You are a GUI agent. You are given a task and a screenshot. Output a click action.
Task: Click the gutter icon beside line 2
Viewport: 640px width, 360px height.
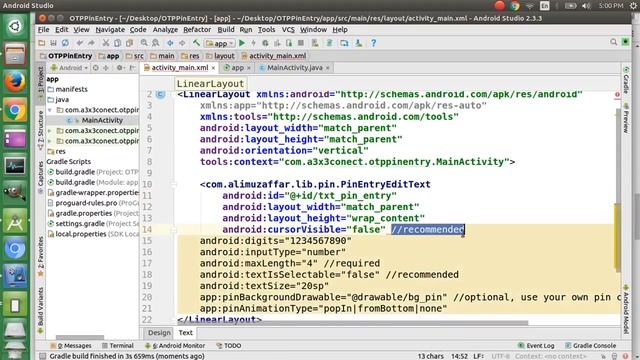click(160, 94)
